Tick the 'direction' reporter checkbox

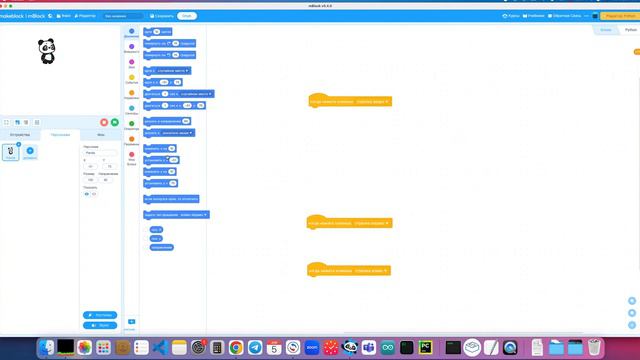[x=147, y=247]
